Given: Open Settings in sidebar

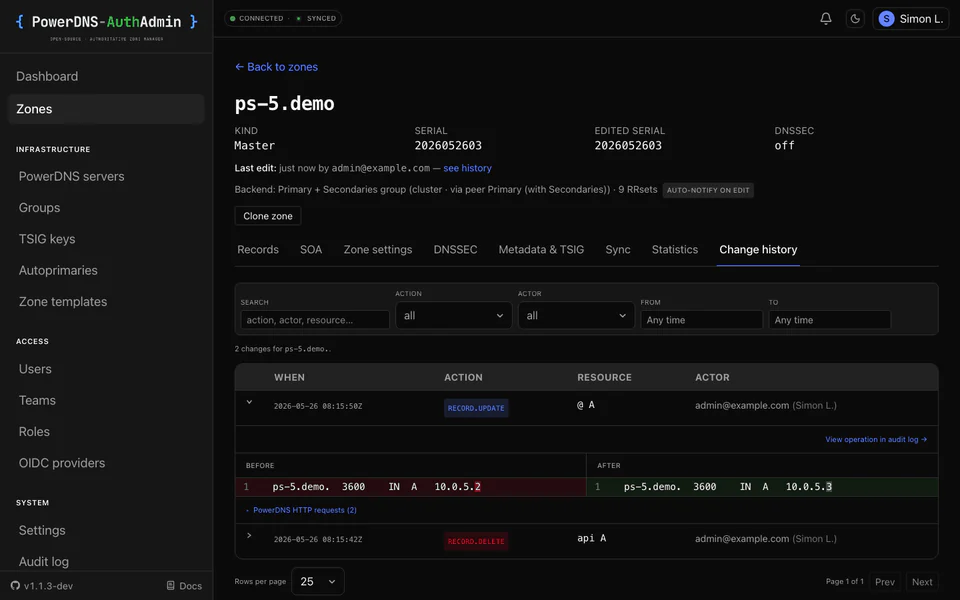Looking at the screenshot, I should tap(42, 530).
